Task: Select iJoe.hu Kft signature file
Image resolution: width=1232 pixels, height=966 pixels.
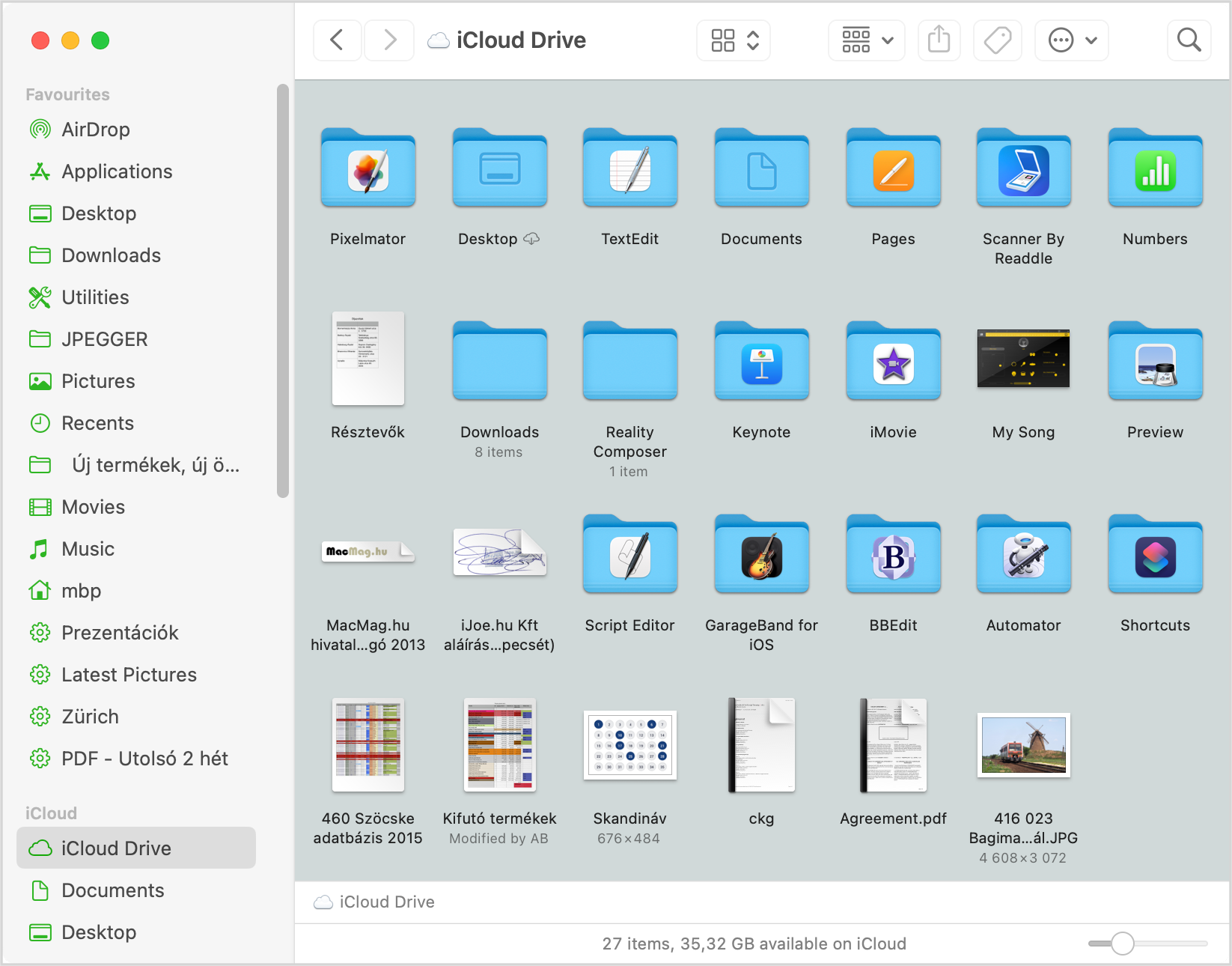Action: (x=499, y=552)
